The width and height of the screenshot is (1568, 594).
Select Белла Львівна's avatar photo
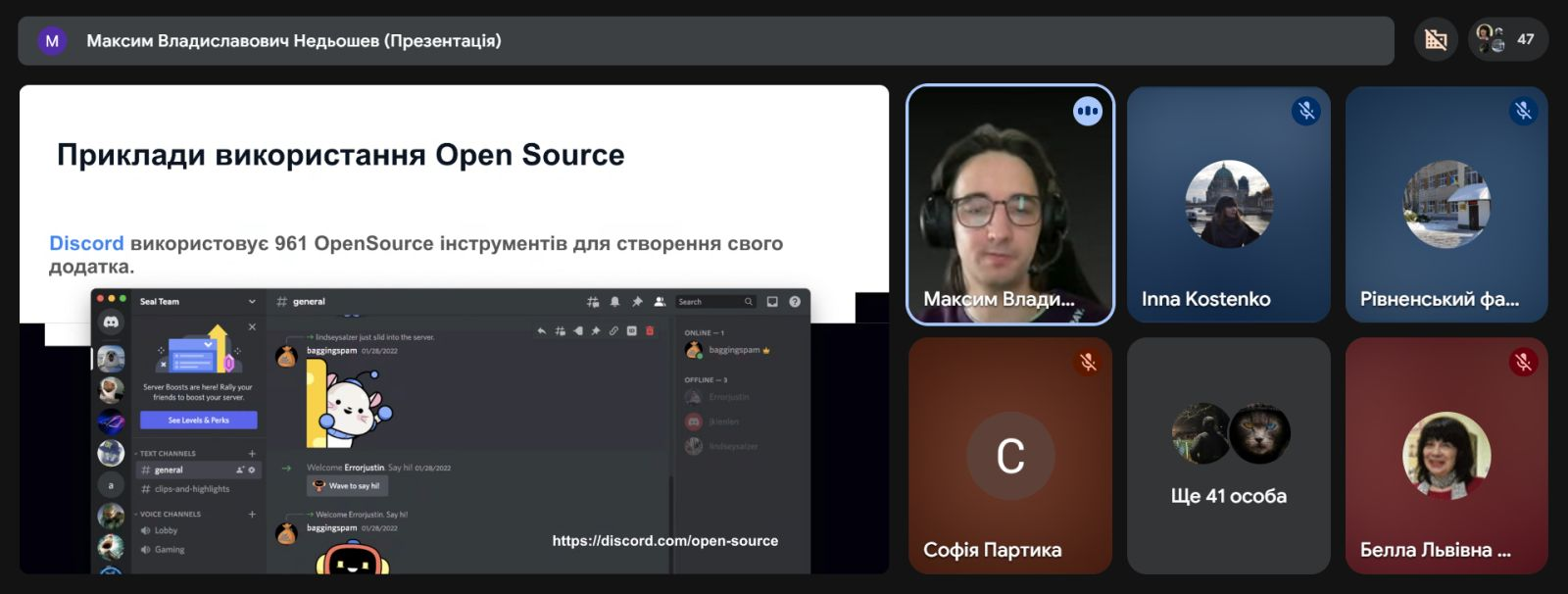pos(1446,456)
